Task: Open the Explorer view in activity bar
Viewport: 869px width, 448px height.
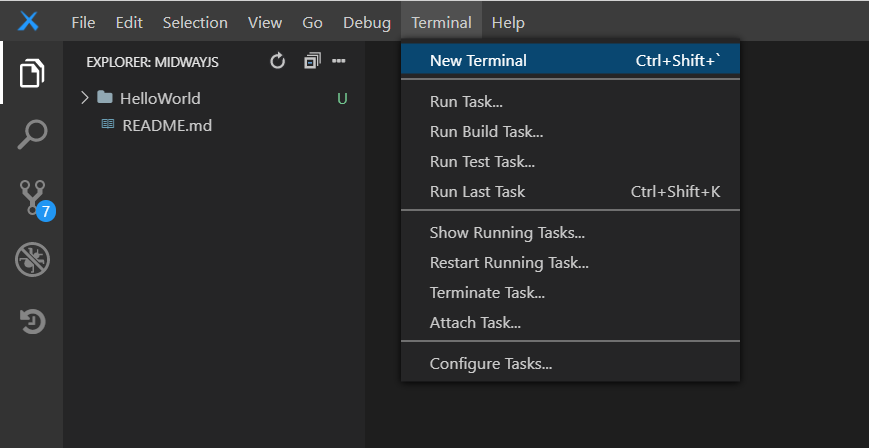Action: click(x=32, y=73)
